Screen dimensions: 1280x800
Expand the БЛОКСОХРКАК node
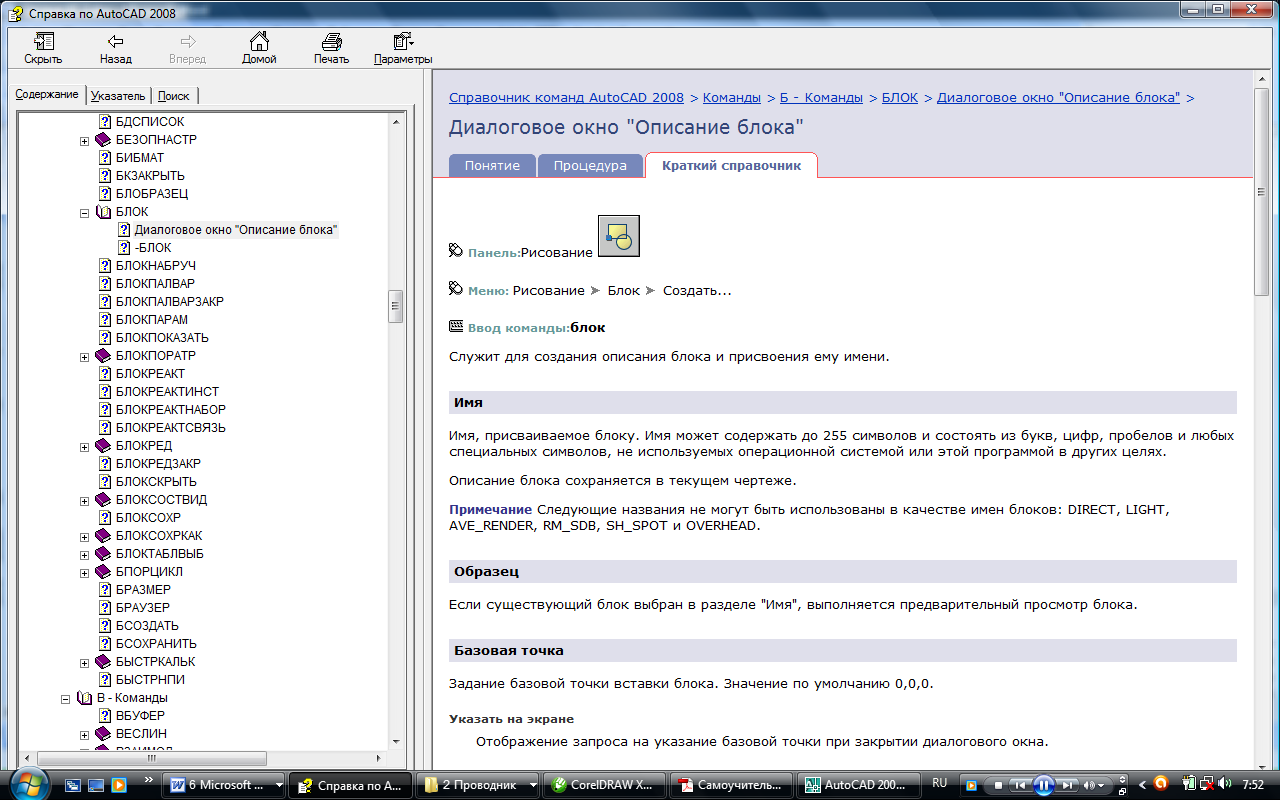pyautogui.click(x=85, y=536)
